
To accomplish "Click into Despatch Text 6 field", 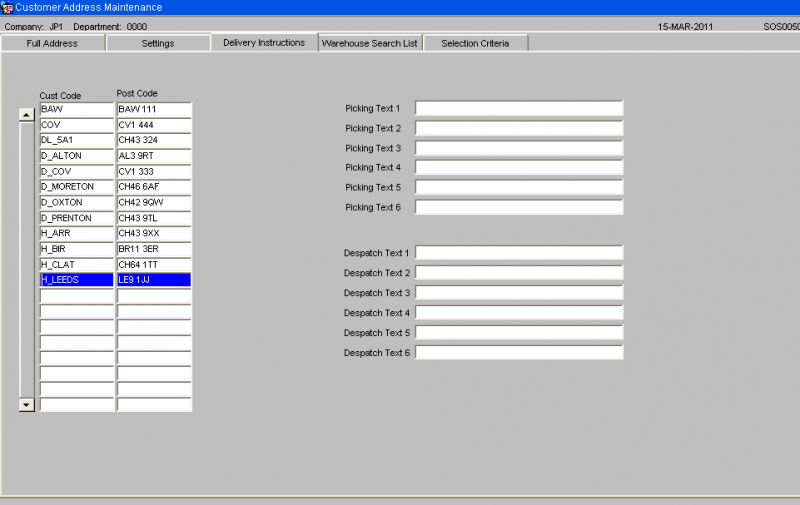I will coord(519,352).
